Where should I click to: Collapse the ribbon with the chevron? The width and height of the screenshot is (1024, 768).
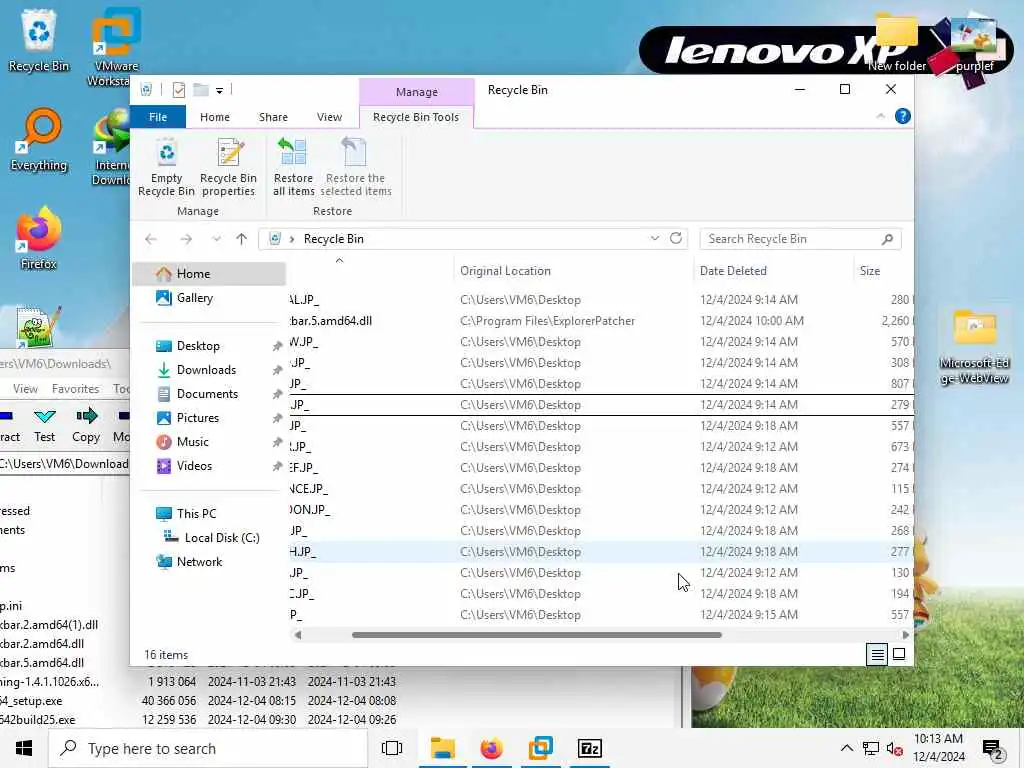(880, 116)
